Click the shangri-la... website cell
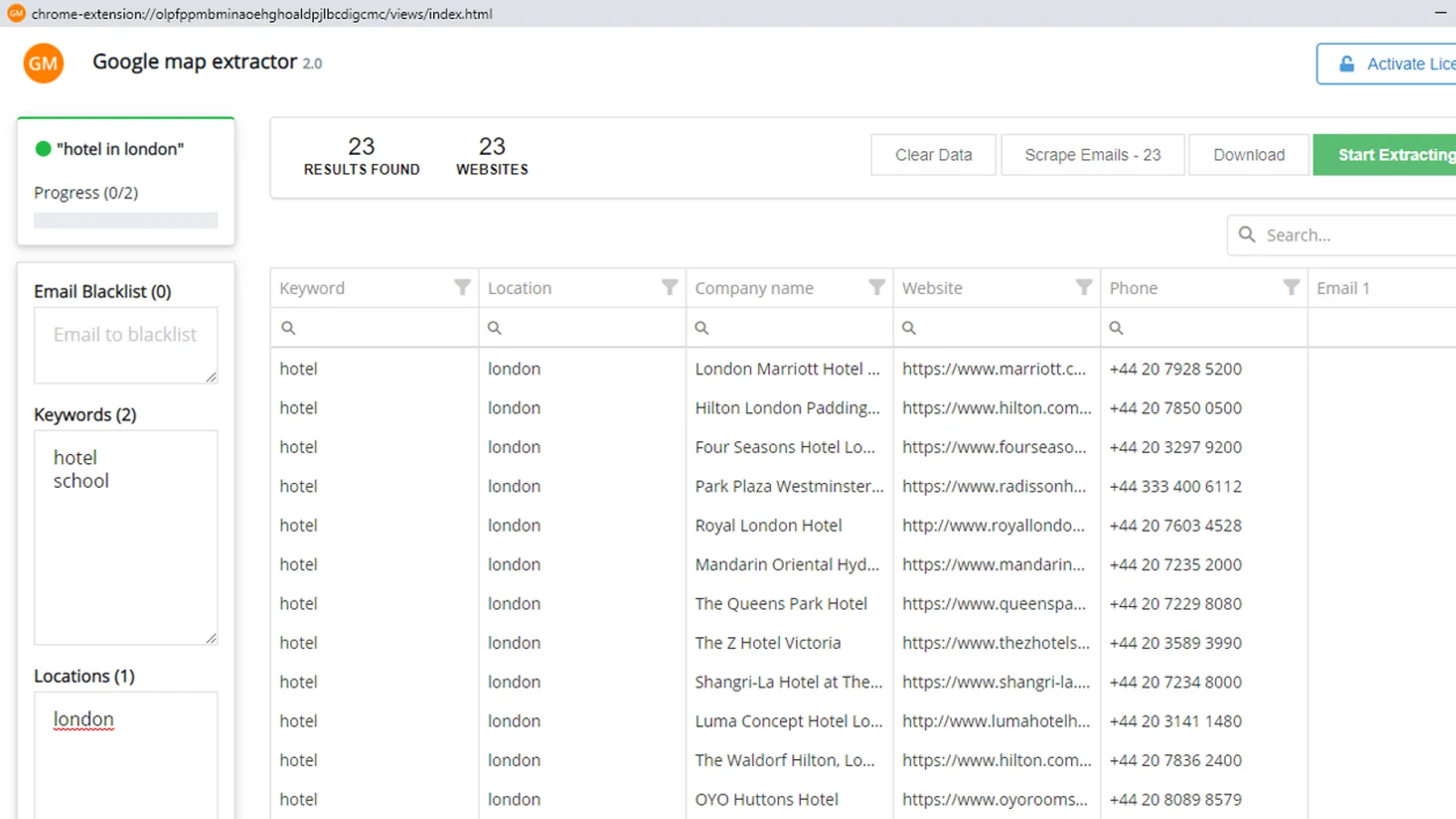 [x=996, y=682]
